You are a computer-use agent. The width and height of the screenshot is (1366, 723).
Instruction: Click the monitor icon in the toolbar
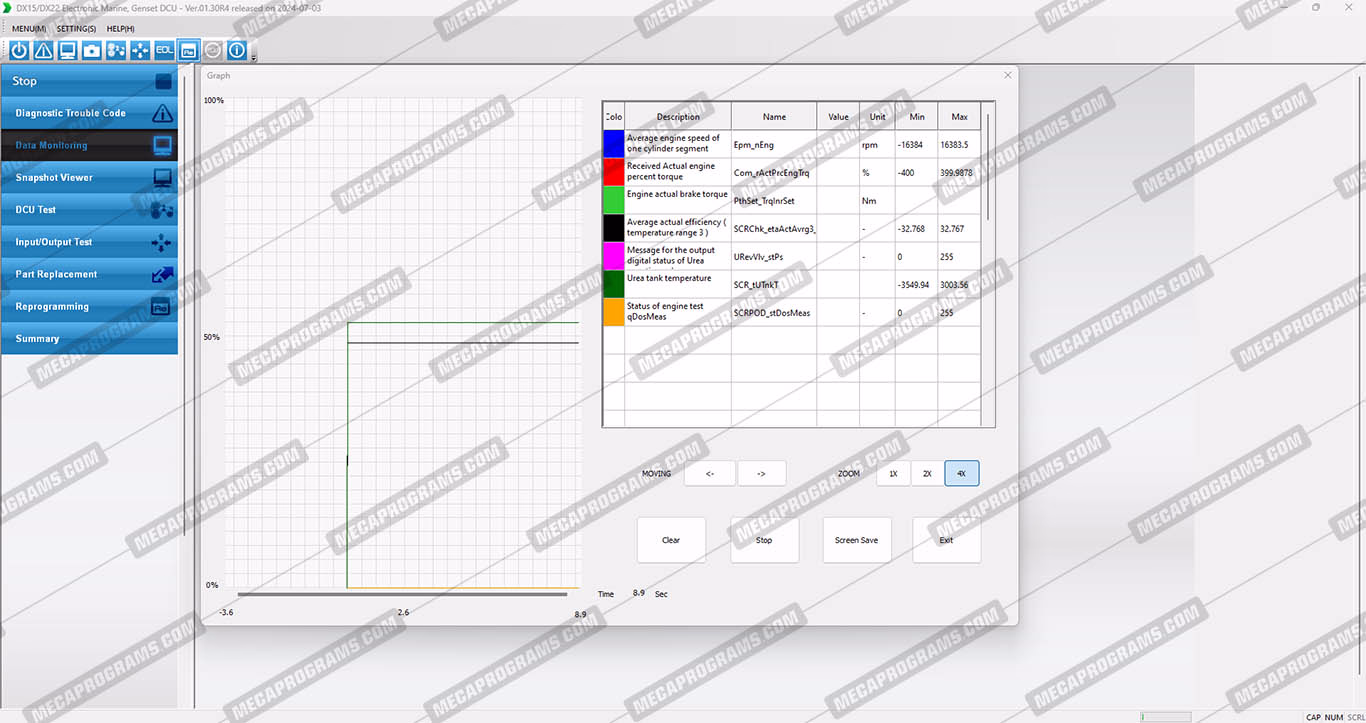(68, 50)
